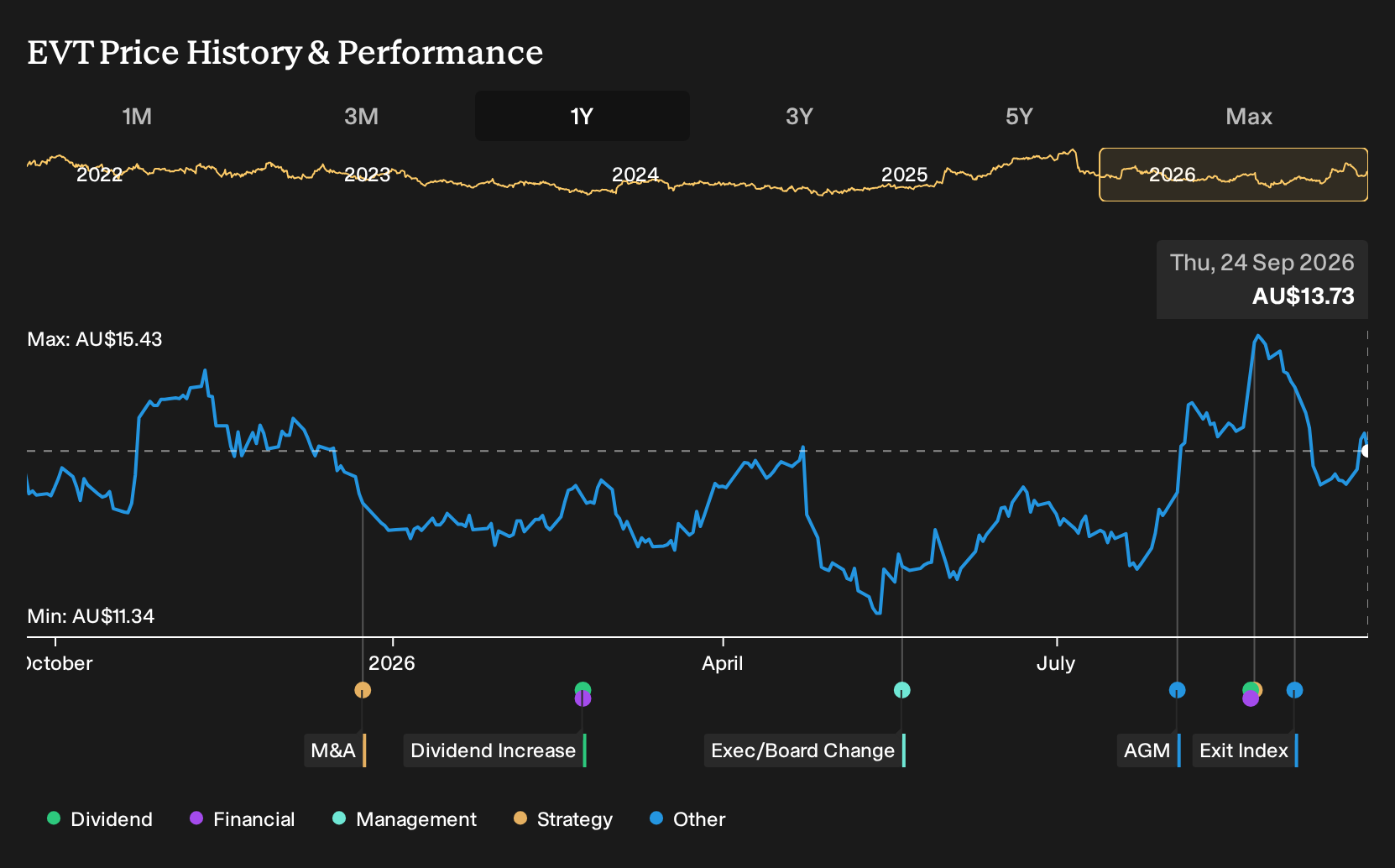This screenshot has height=868, width=1395.
Task: Select the 1M time range tab
Action: (137, 117)
